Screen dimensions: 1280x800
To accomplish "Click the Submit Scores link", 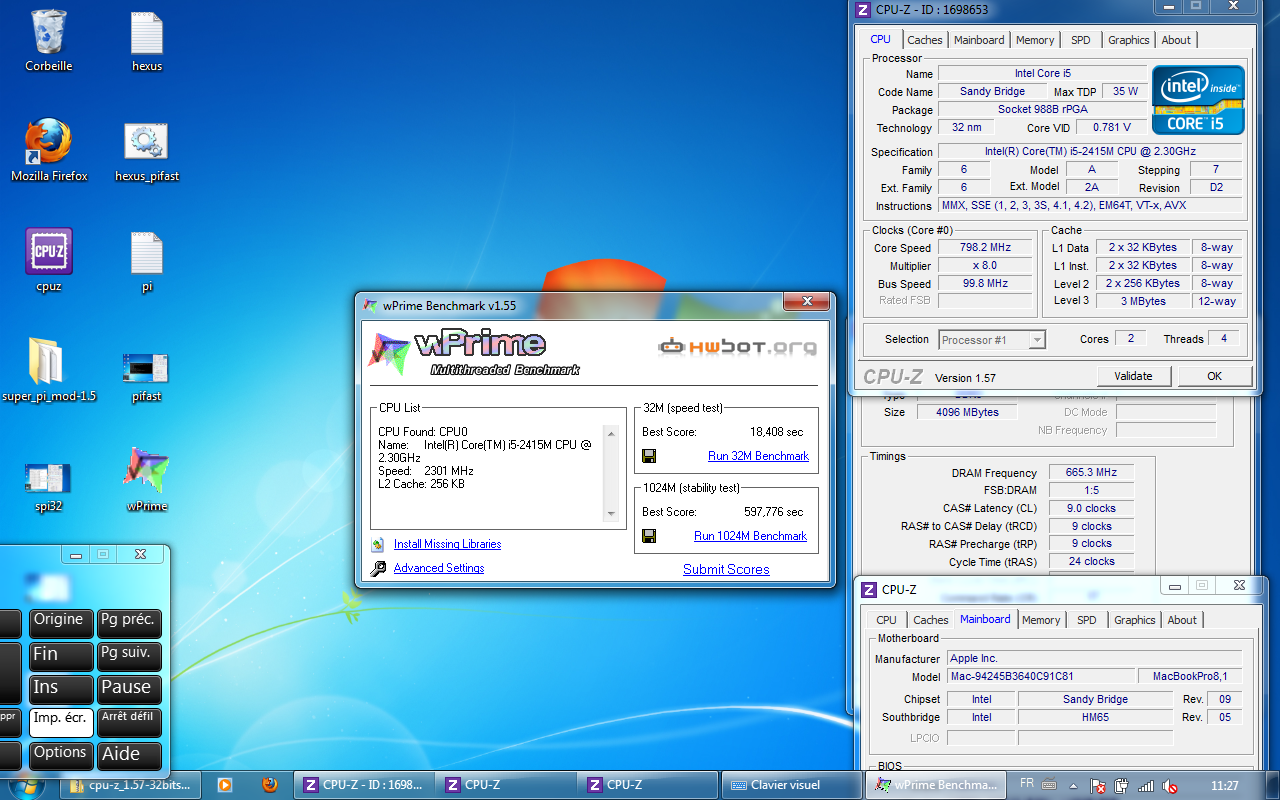I will pyautogui.click(x=726, y=569).
